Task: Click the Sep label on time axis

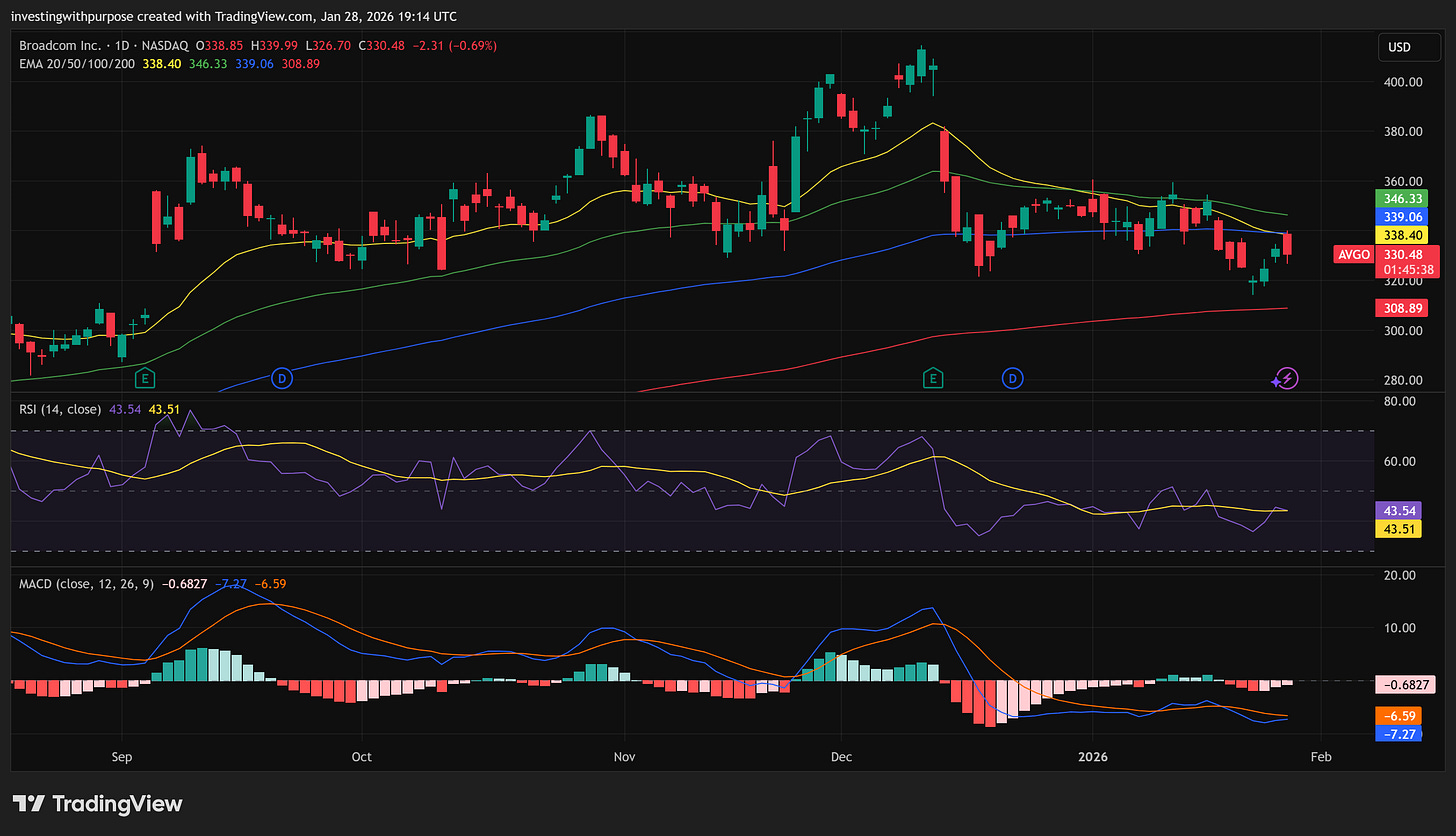Action: tap(122, 757)
